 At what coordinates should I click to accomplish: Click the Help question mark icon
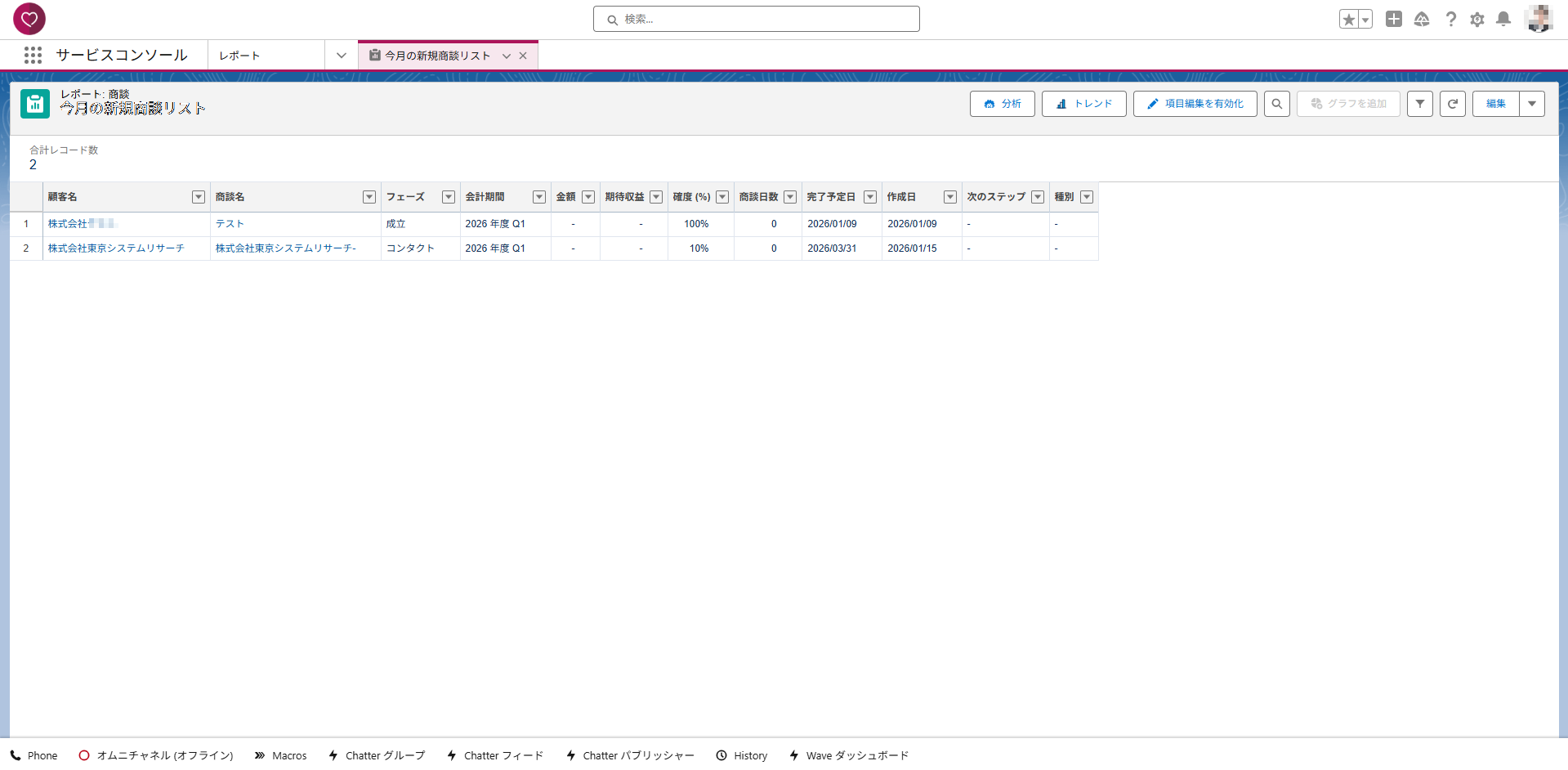1450,19
